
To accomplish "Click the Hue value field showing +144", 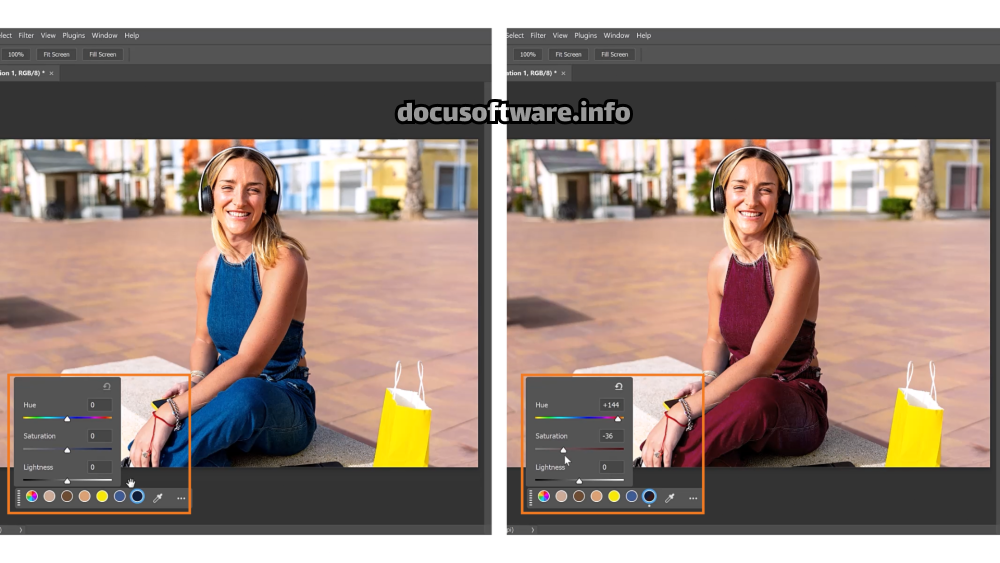I will pos(611,405).
